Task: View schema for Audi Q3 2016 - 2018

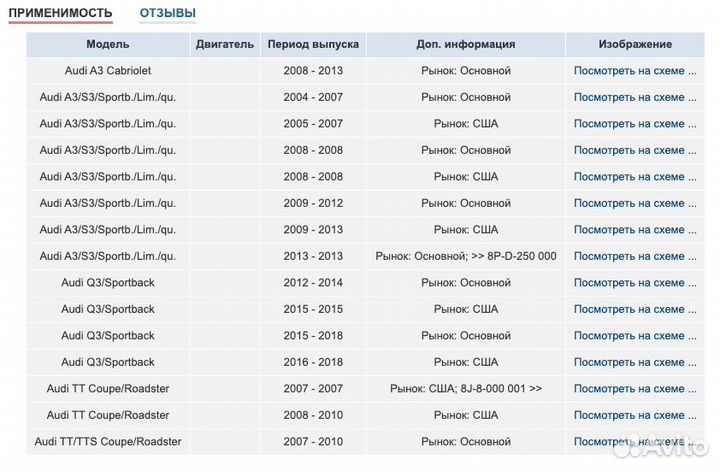Action: (x=635, y=362)
